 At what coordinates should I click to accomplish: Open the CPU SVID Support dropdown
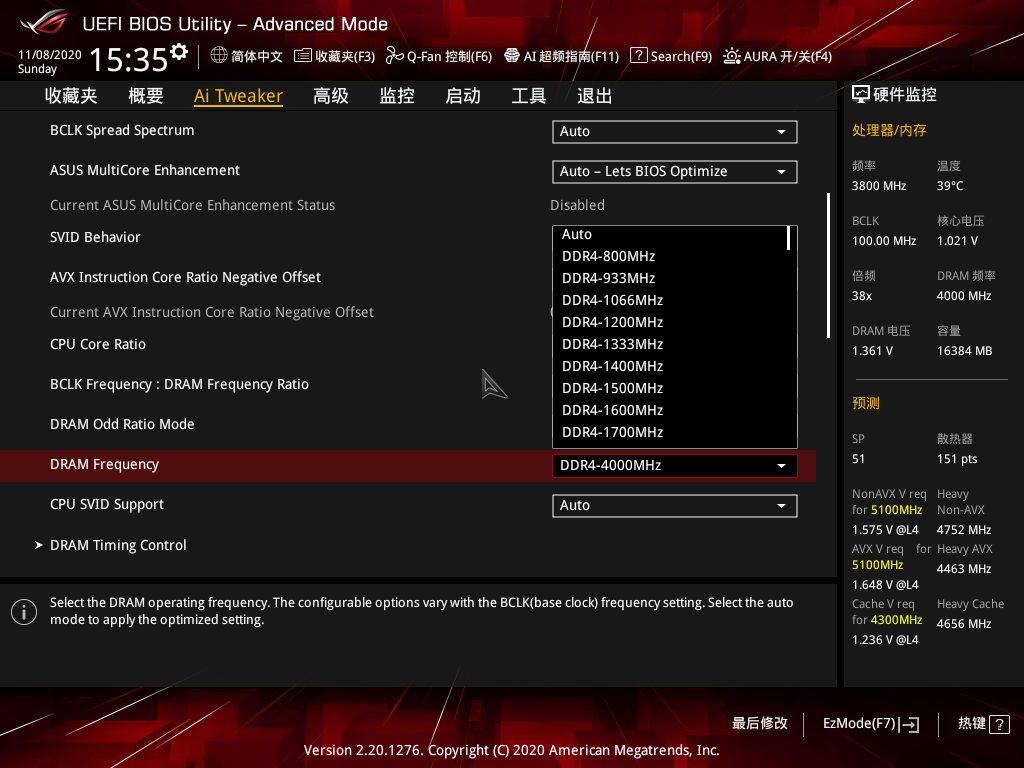[x=675, y=505]
